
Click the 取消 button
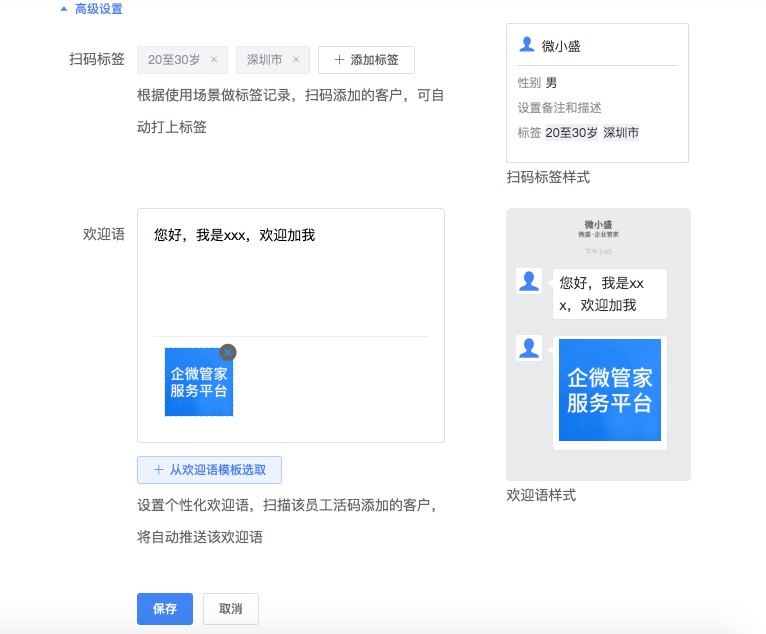(231, 609)
